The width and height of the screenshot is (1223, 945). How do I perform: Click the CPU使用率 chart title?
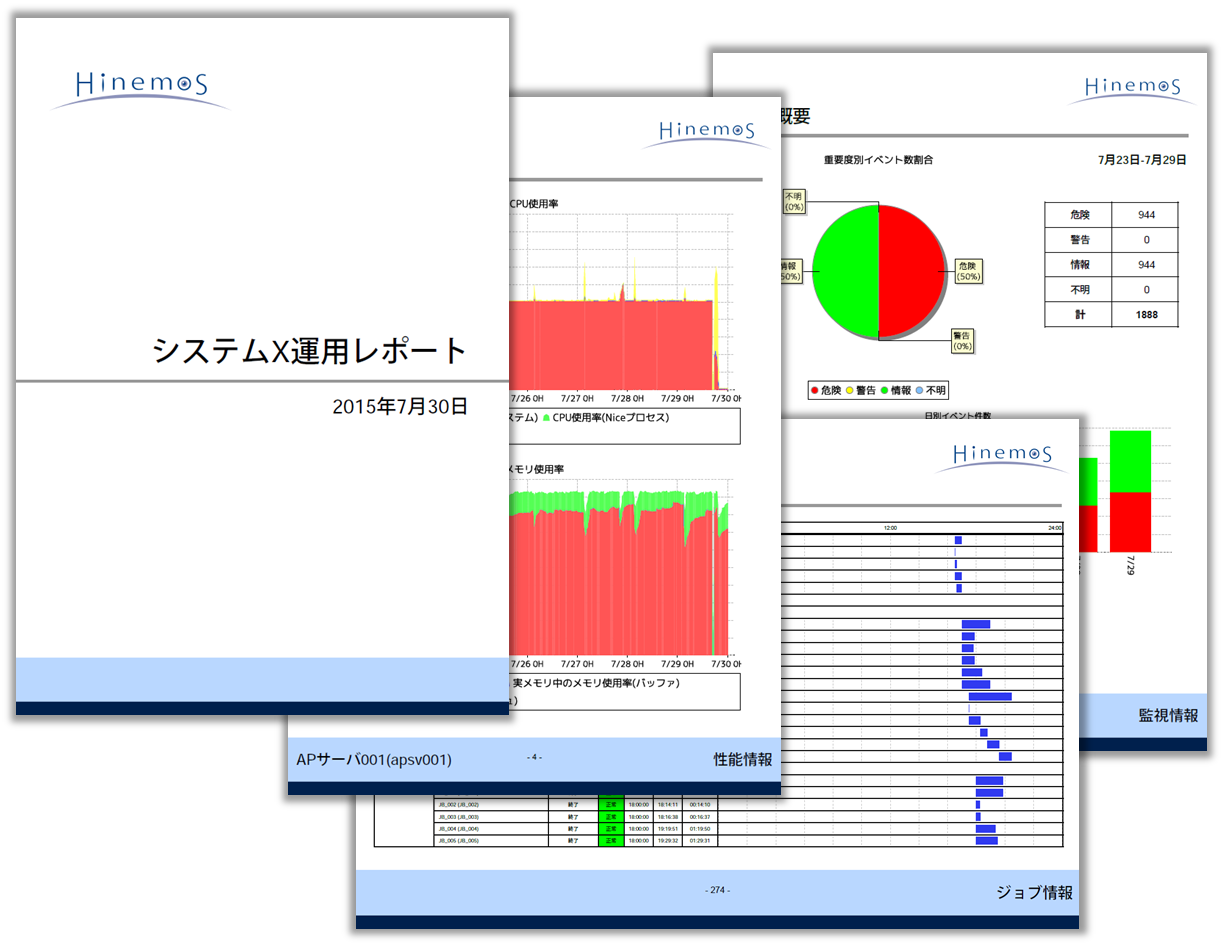point(534,204)
